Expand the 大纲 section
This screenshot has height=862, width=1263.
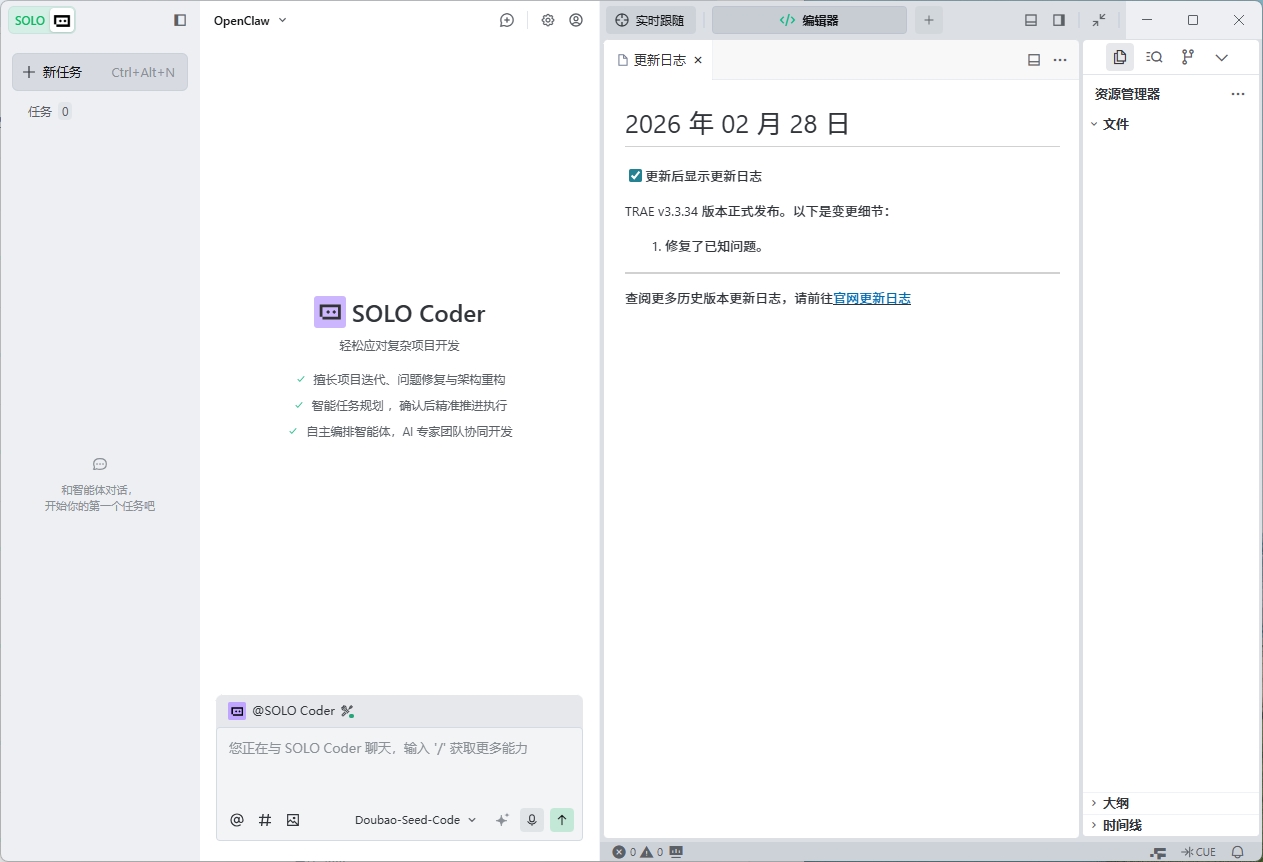pos(1115,803)
